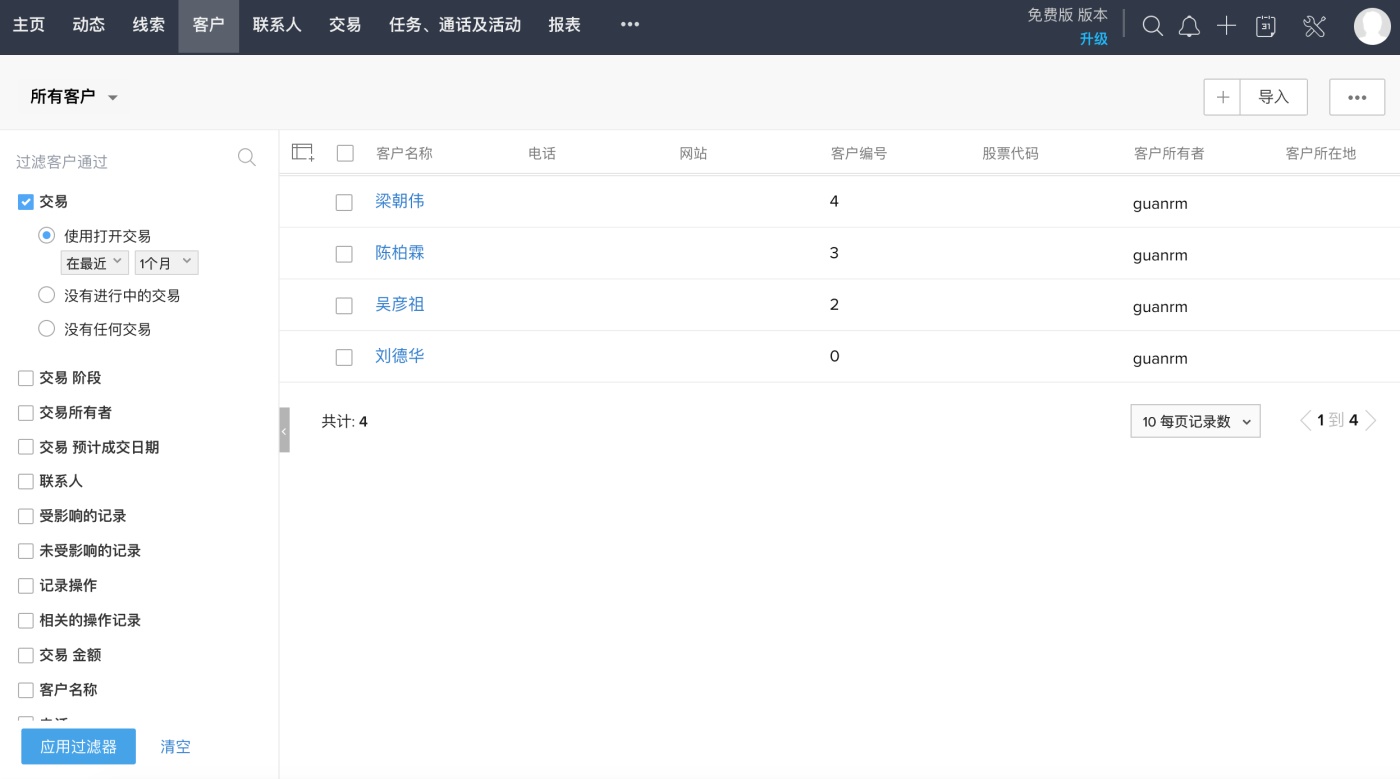The image size is (1400, 779).
Task: Go to the 动态 tab
Action: (x=89, y=25)
